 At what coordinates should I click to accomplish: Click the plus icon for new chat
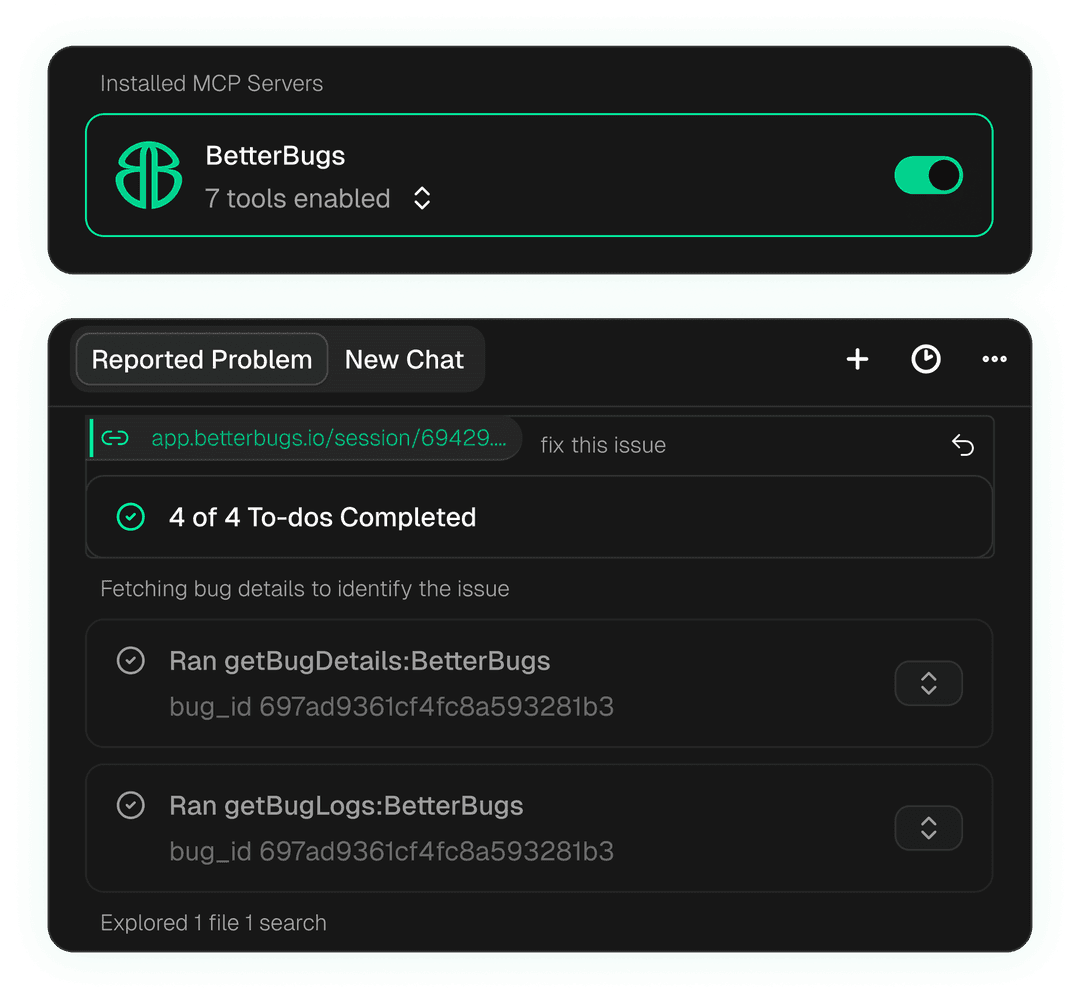[858, 359]
